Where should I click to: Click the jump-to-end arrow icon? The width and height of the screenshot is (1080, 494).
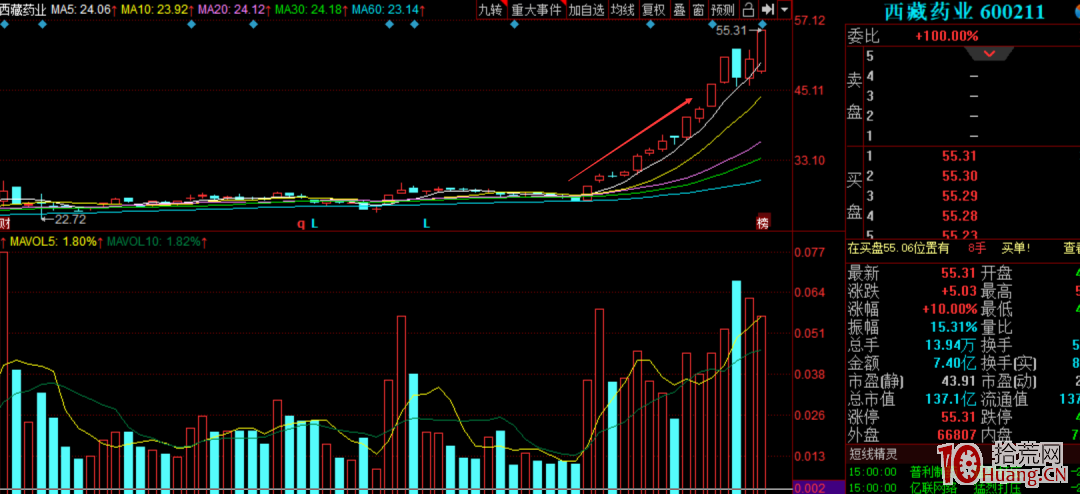pyautogui.click(x=768, y=10)
